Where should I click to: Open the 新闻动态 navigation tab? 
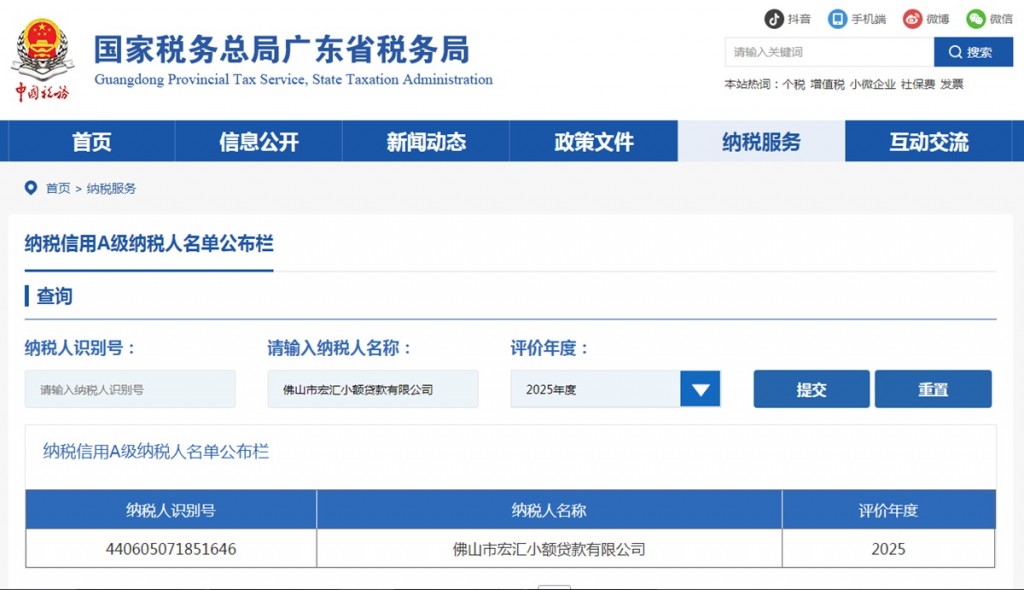tap(426, 141)
